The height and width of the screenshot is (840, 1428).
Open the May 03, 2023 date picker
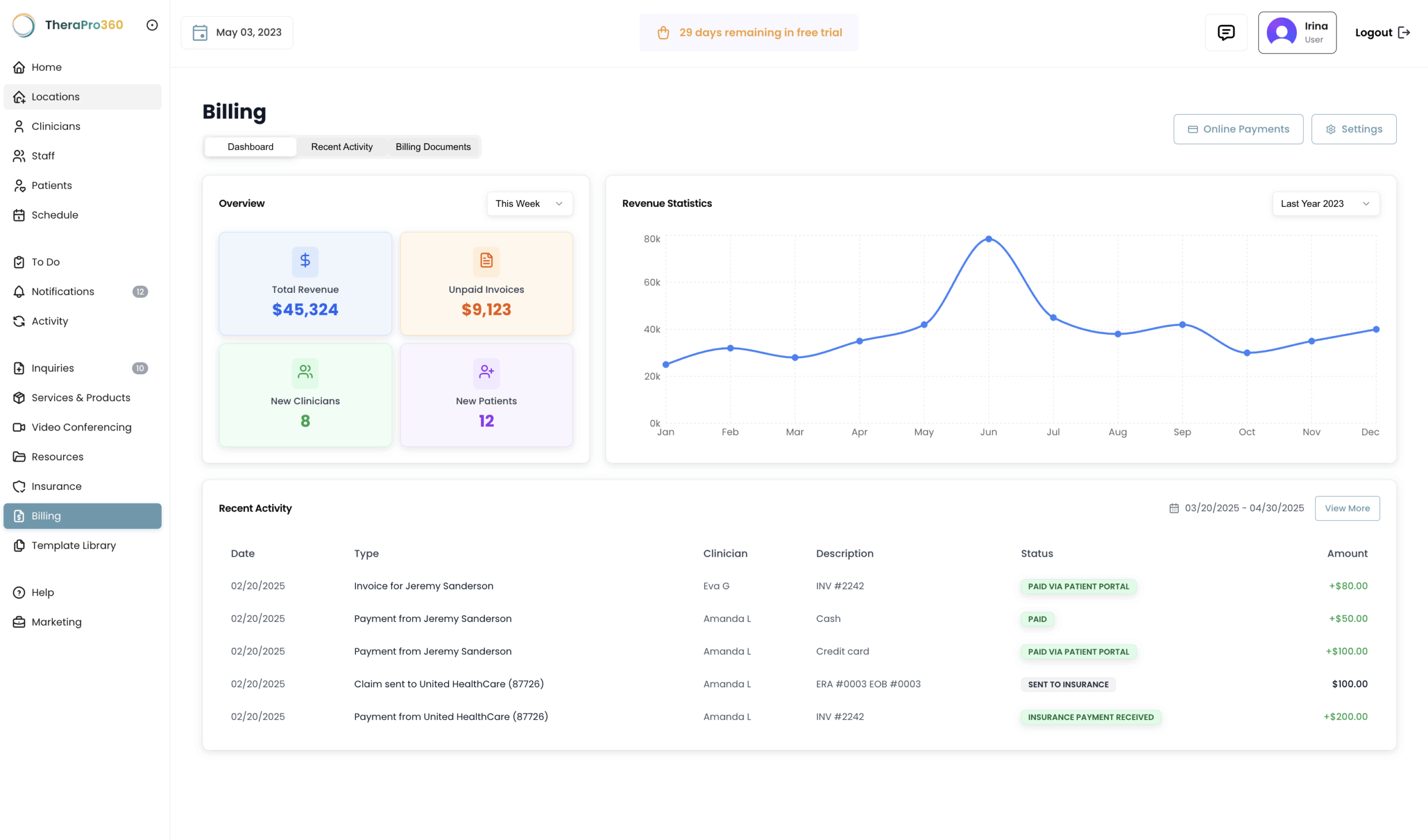[237, 32]
